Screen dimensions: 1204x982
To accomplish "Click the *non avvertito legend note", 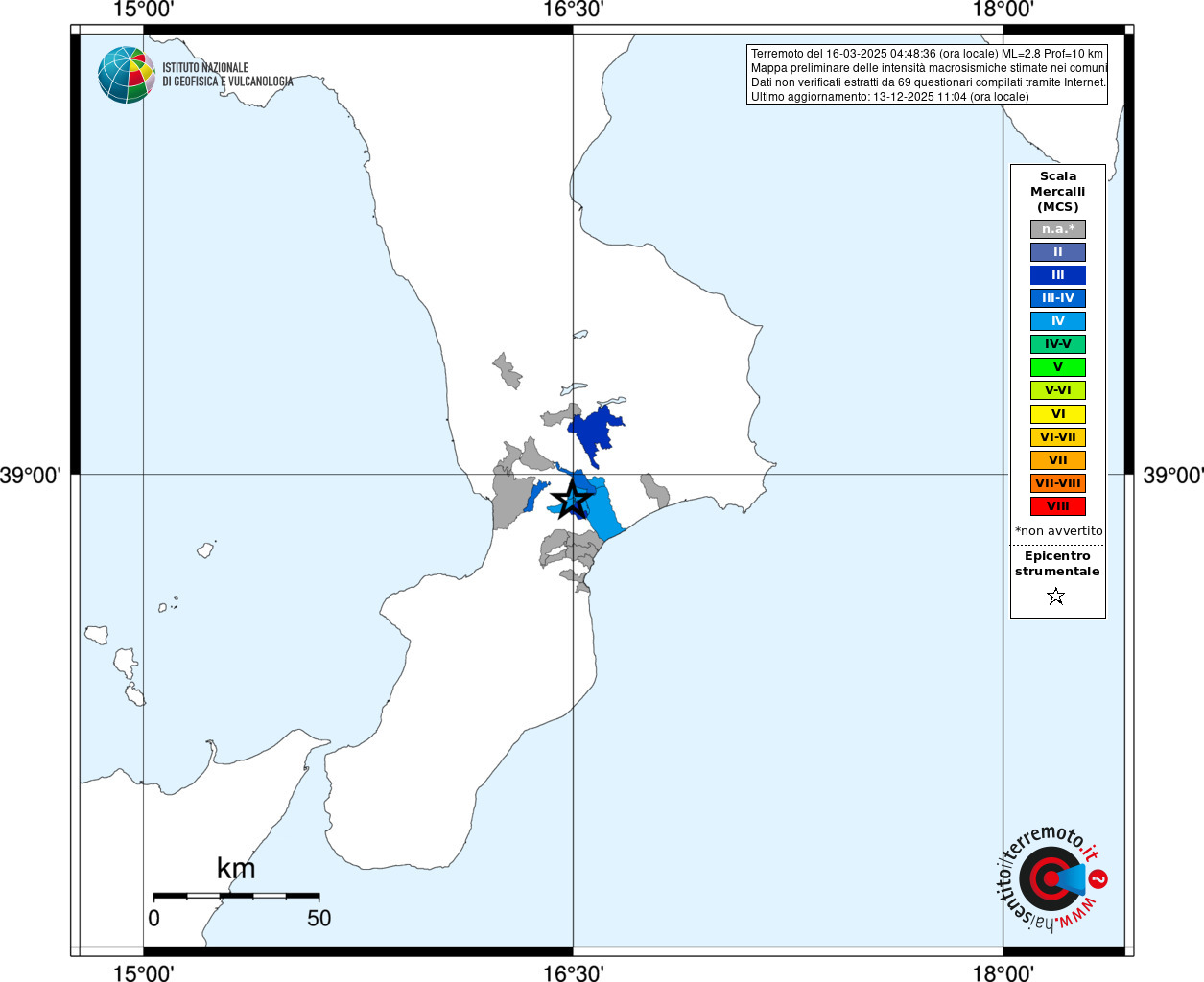I will point(1059,531).
